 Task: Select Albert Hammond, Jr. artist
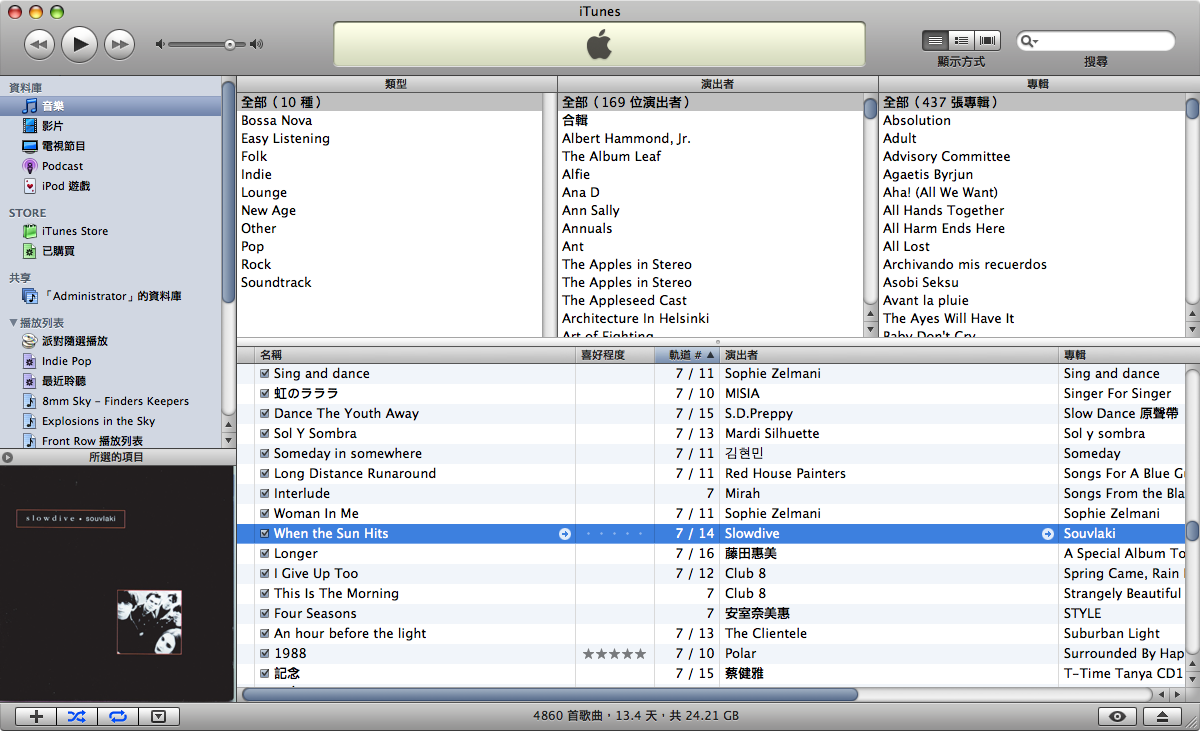point(710,138)
